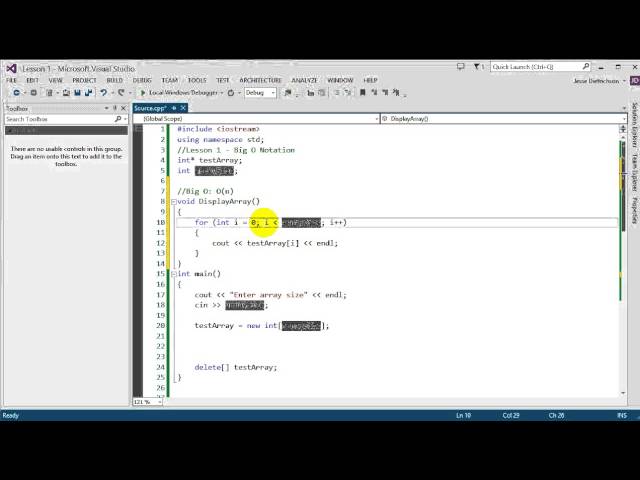The height and width of the screenshot is (480, 640).
Task: Click the JD account avatar
Action: pos(635,81)
